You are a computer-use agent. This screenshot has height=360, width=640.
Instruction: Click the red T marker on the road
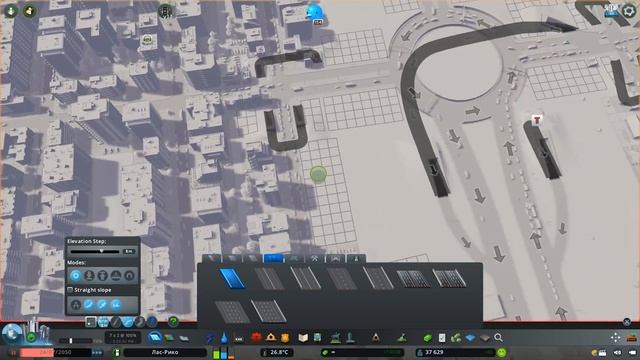[537, 120]
